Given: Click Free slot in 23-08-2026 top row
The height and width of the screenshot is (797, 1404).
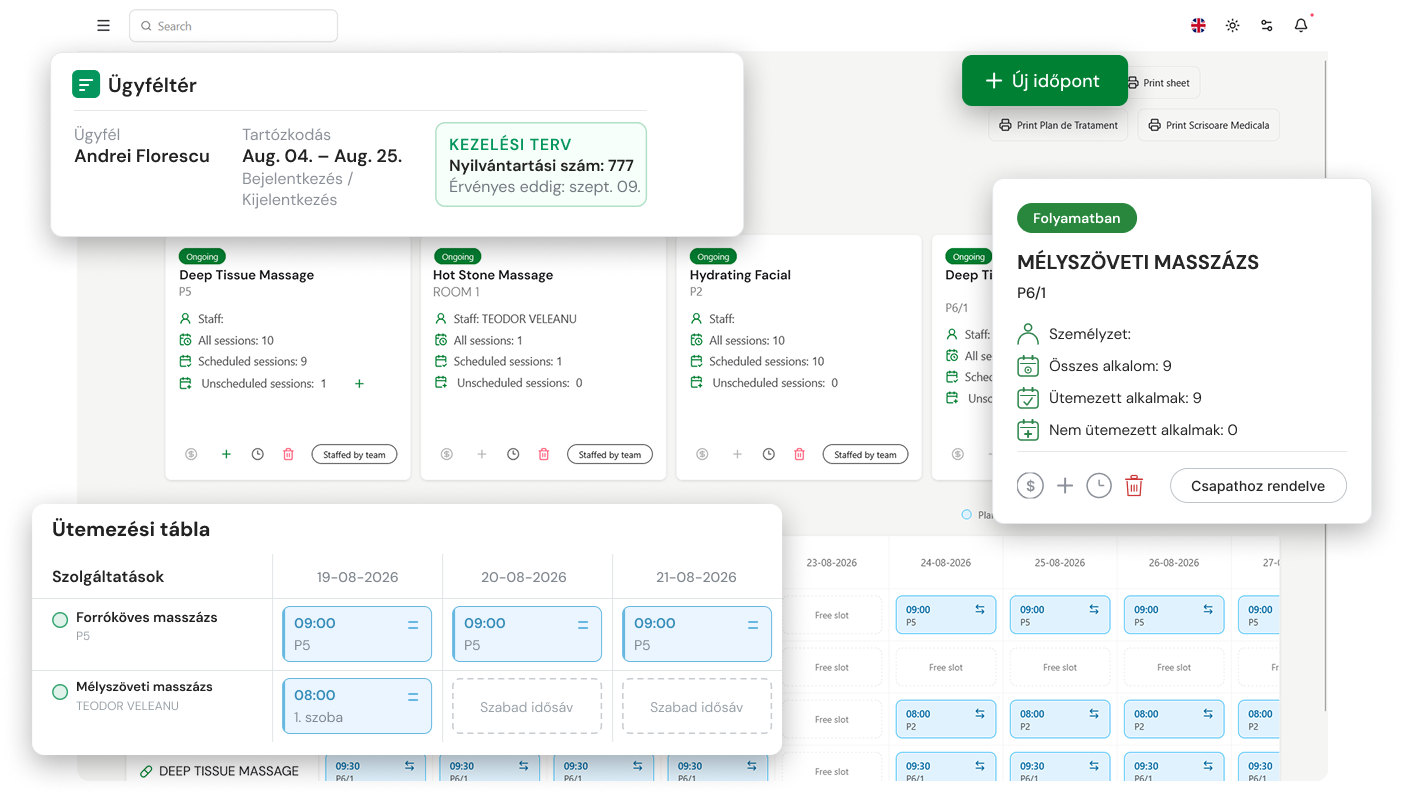Looking at the screenshot, I should 832,615.
